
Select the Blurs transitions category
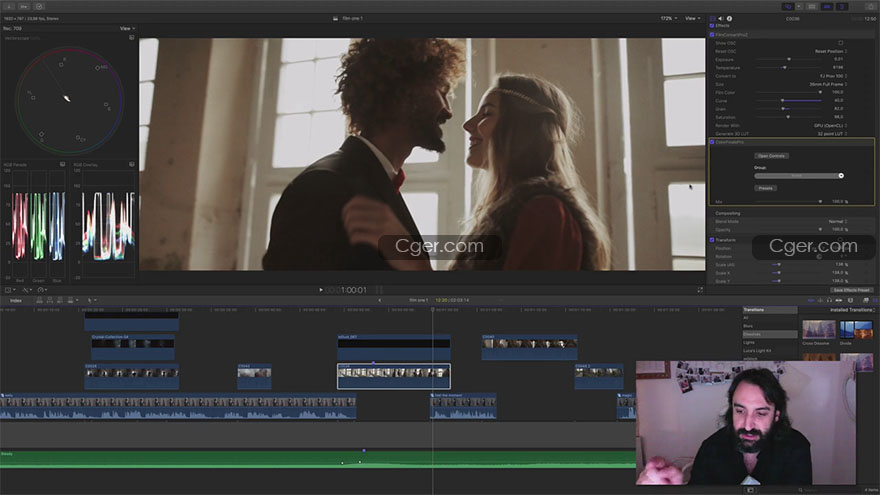coord(769,326)
